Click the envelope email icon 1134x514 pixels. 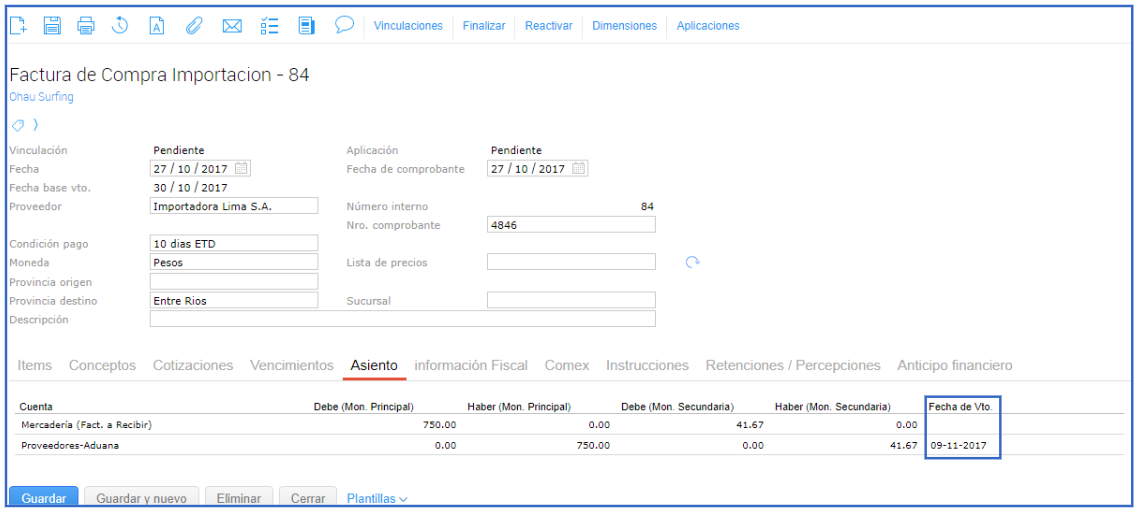coord(231,26)
